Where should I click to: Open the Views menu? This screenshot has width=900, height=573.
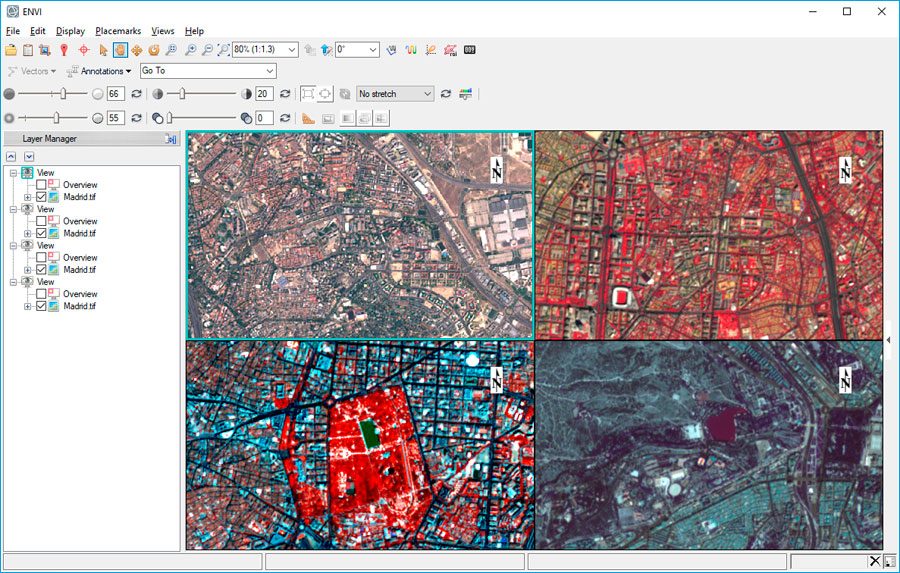point(162,31)
